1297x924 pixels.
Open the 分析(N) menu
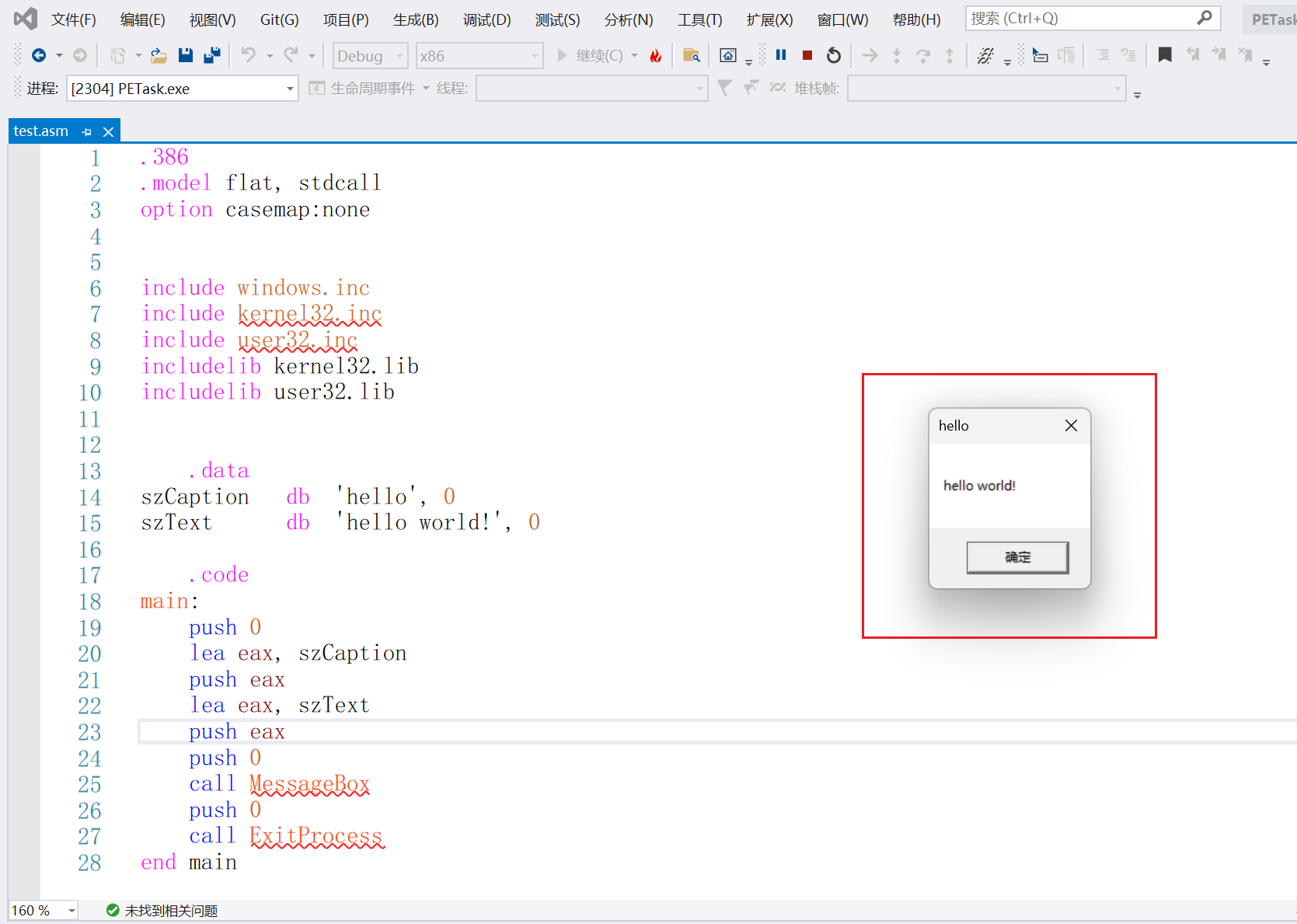629,19
